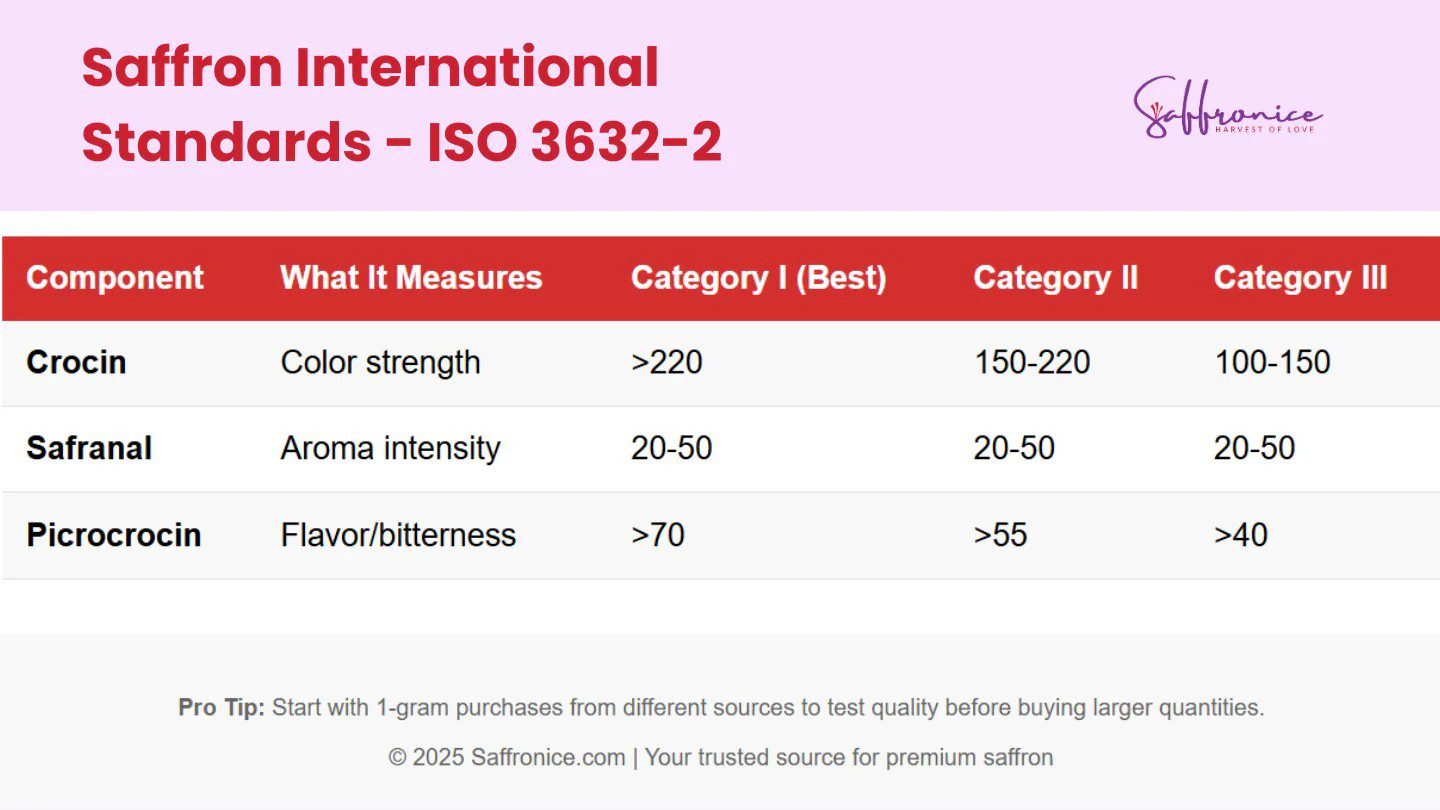Select the 150-220 value cell
This screenshot has width=1440, height=810.
tap(1031, 362)
